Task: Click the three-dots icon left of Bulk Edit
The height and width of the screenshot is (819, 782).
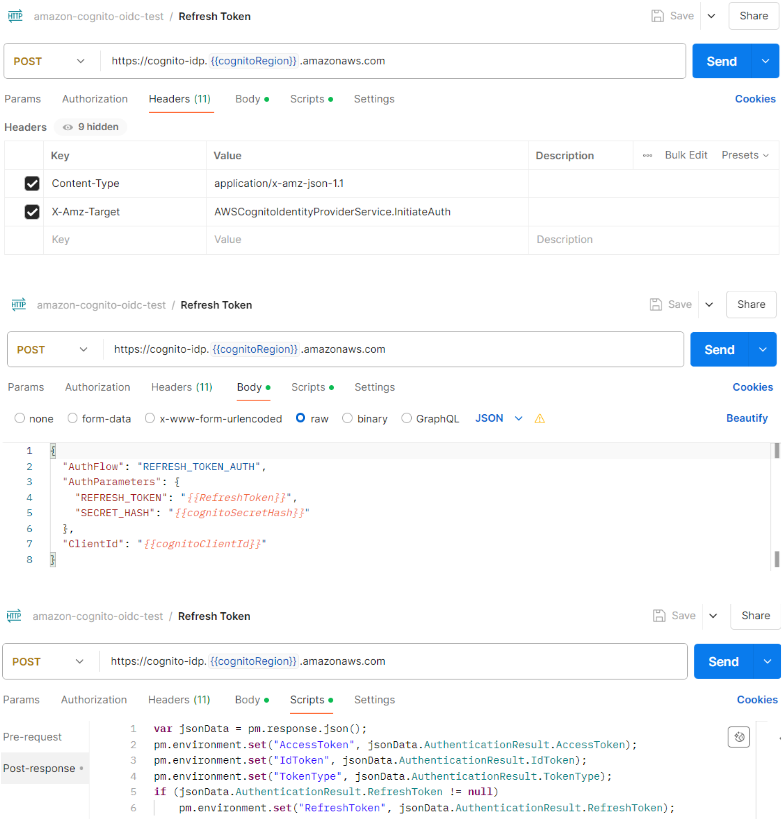Action: point(647,155)
